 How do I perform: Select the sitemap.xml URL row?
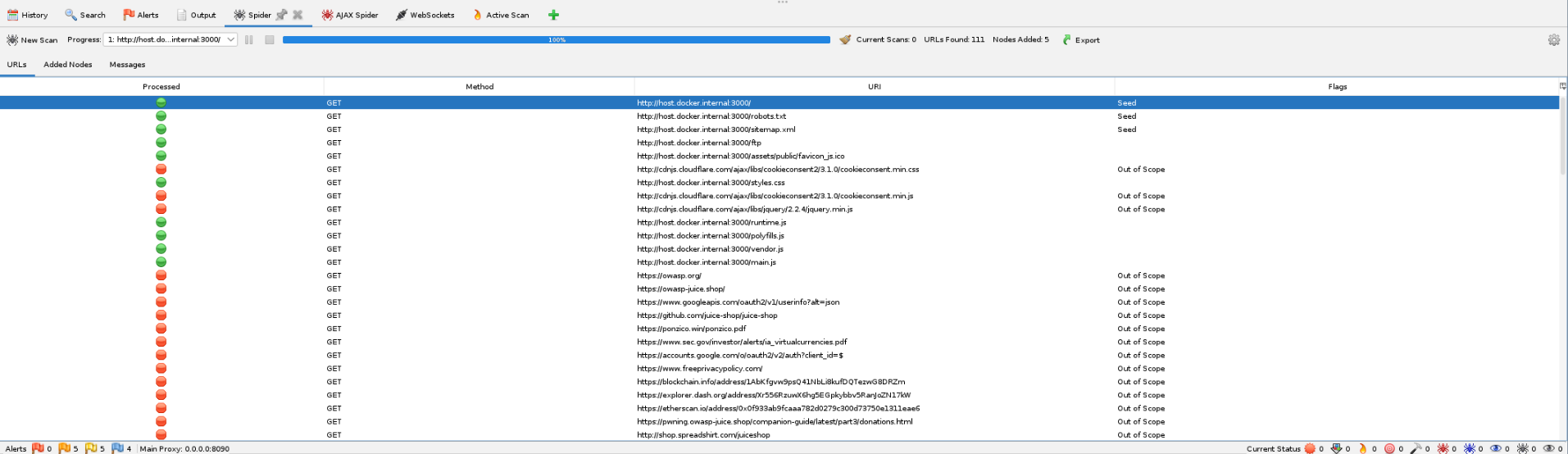779,129
